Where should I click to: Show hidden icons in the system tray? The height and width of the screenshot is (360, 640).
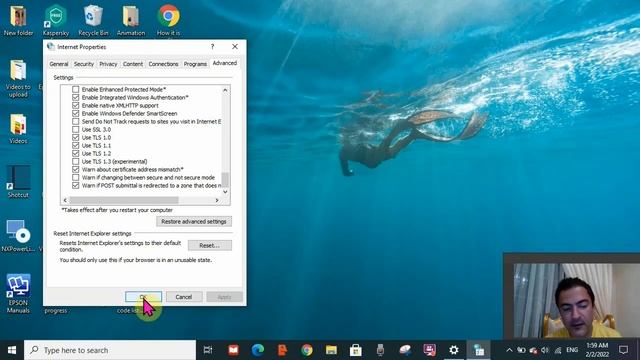(509, 350)
